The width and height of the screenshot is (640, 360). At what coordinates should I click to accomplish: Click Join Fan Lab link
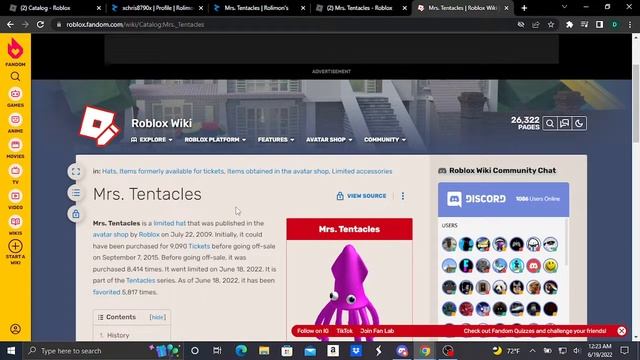click(x=377, y=331)
